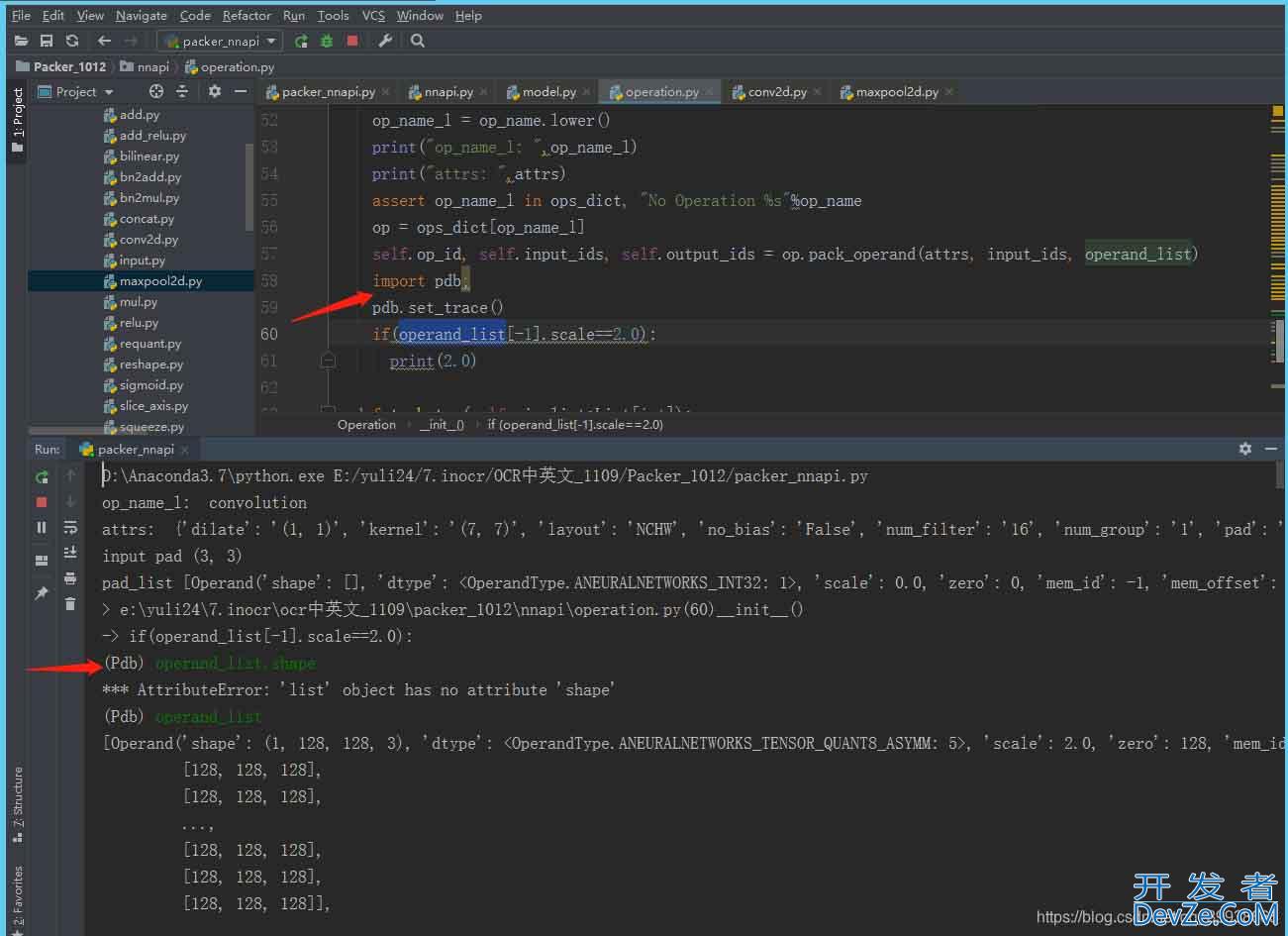Open the VCS menu
Viewport: 1288px width, 936px height.
coord(373,15)
